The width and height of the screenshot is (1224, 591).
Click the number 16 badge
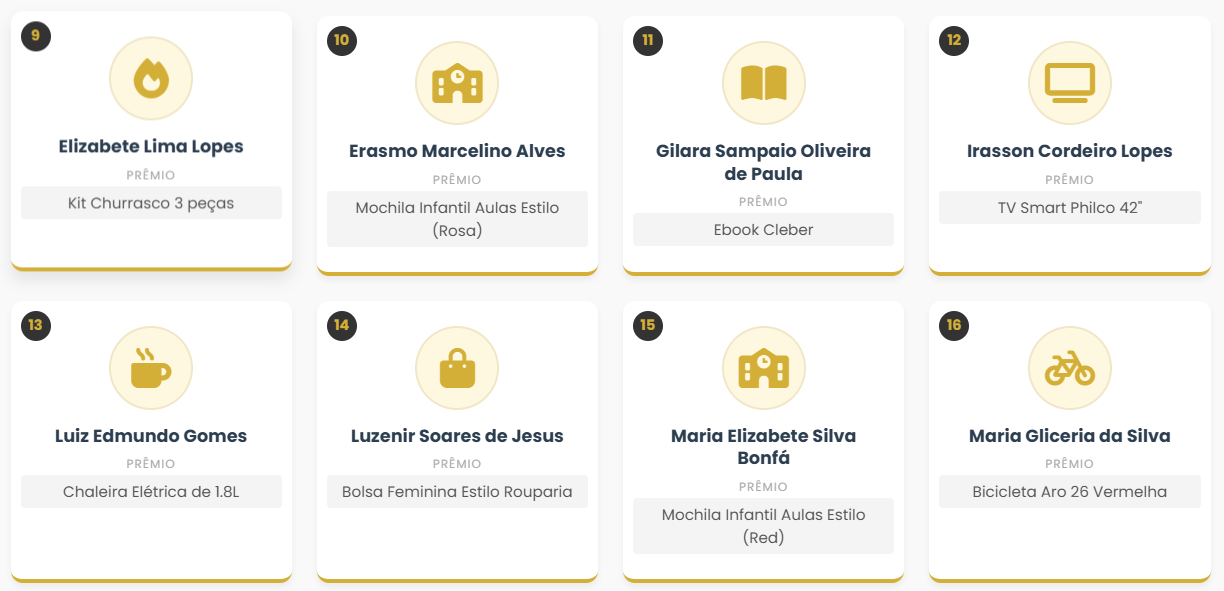(954, 325)
